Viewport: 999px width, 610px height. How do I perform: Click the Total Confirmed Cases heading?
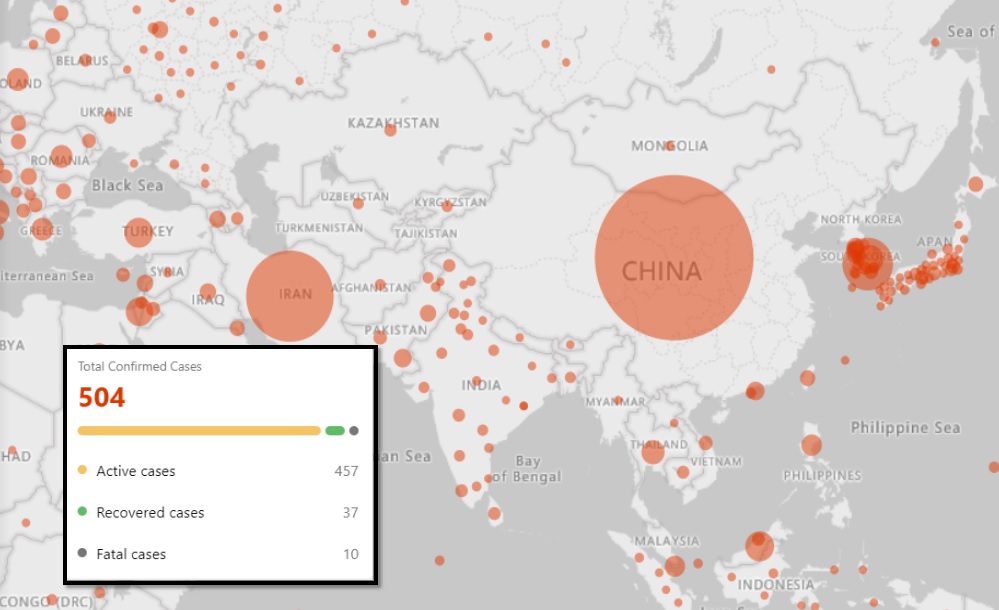pyautogui.click(x=140, y=367)
